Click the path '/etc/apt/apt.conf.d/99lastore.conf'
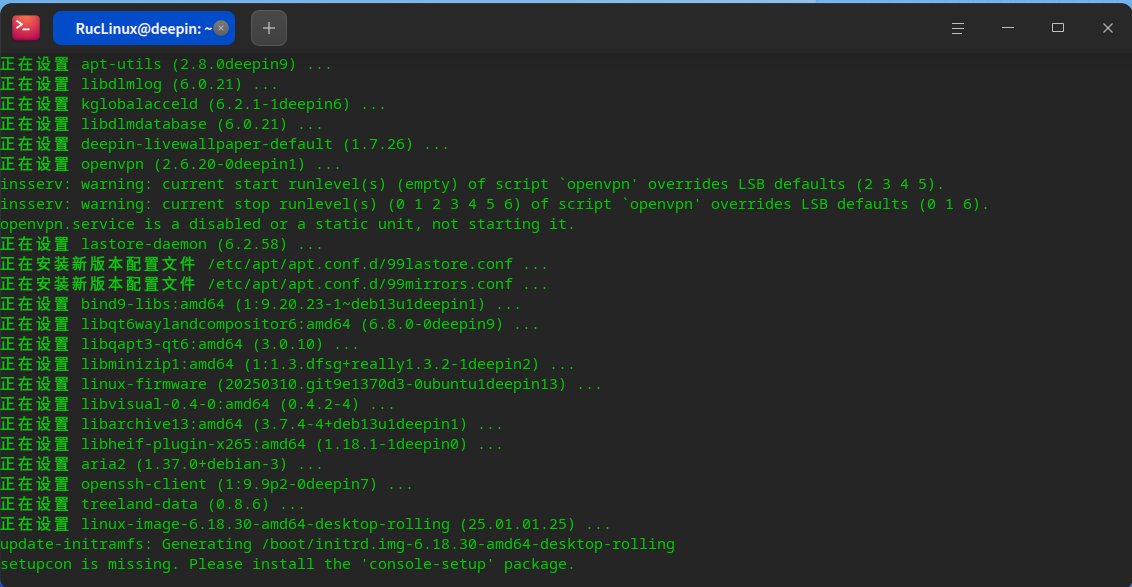The width and height of the screenshot is (1132, 587). point(360,264)
